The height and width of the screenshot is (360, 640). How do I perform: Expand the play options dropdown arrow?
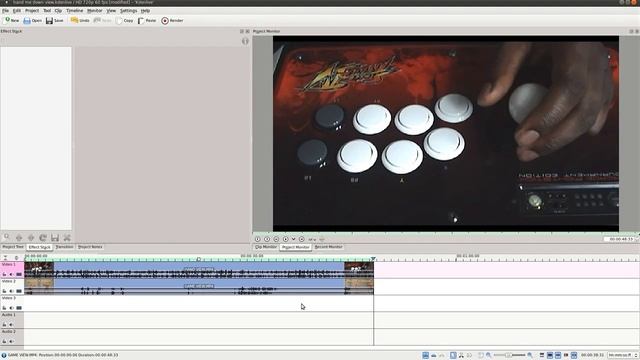293,239
